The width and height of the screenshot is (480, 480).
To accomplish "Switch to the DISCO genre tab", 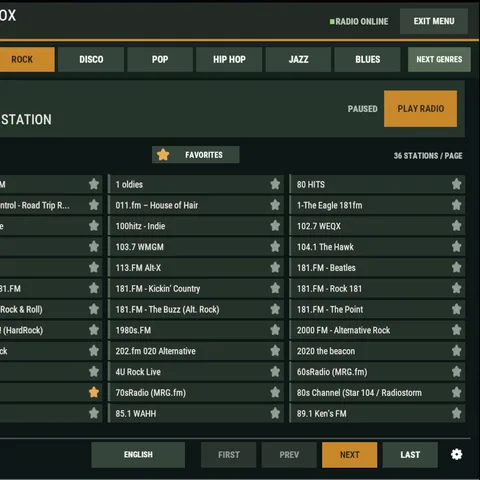I will [x=91, y=59].
